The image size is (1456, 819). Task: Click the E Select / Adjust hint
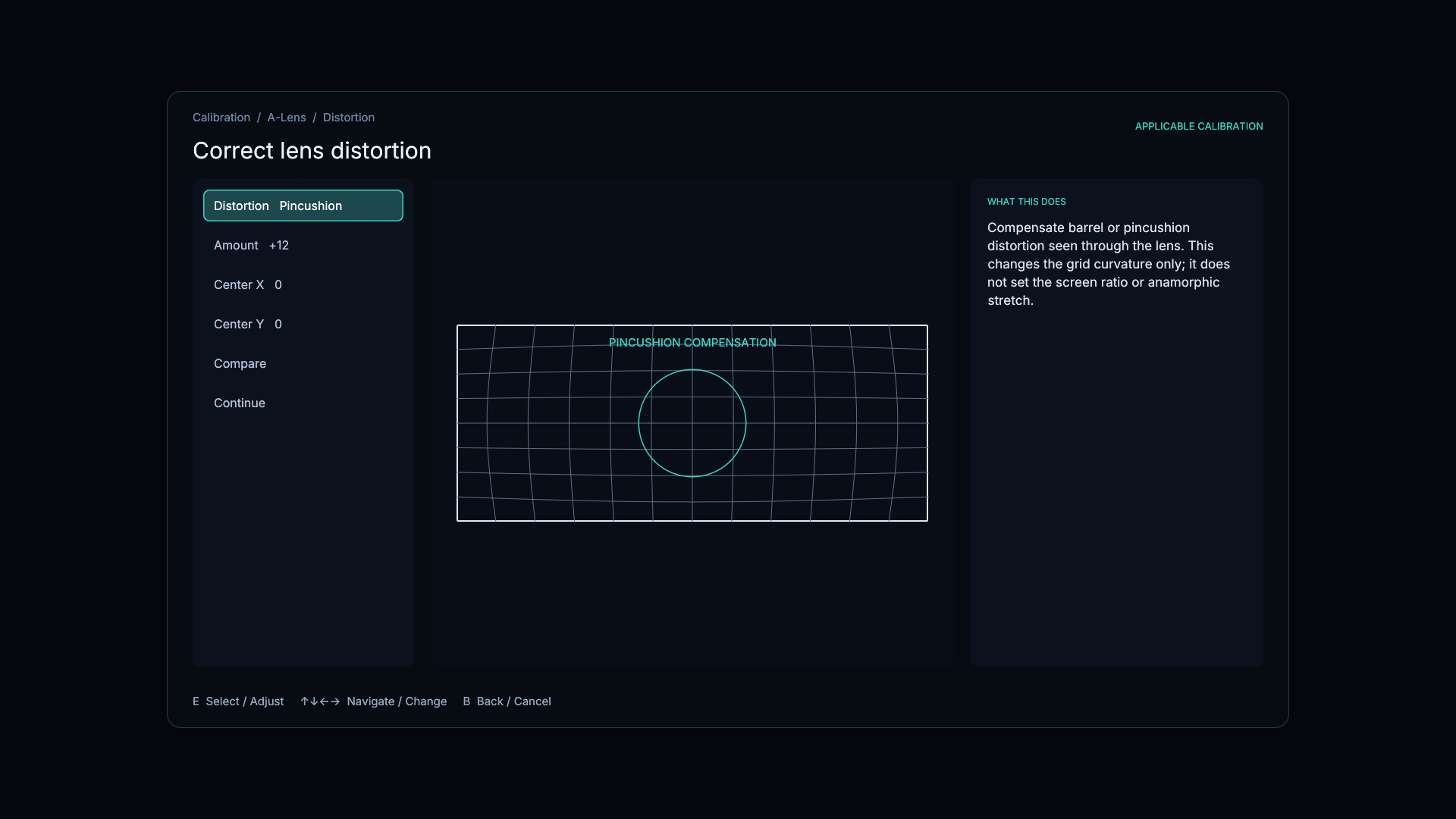[x=238, y=701]
